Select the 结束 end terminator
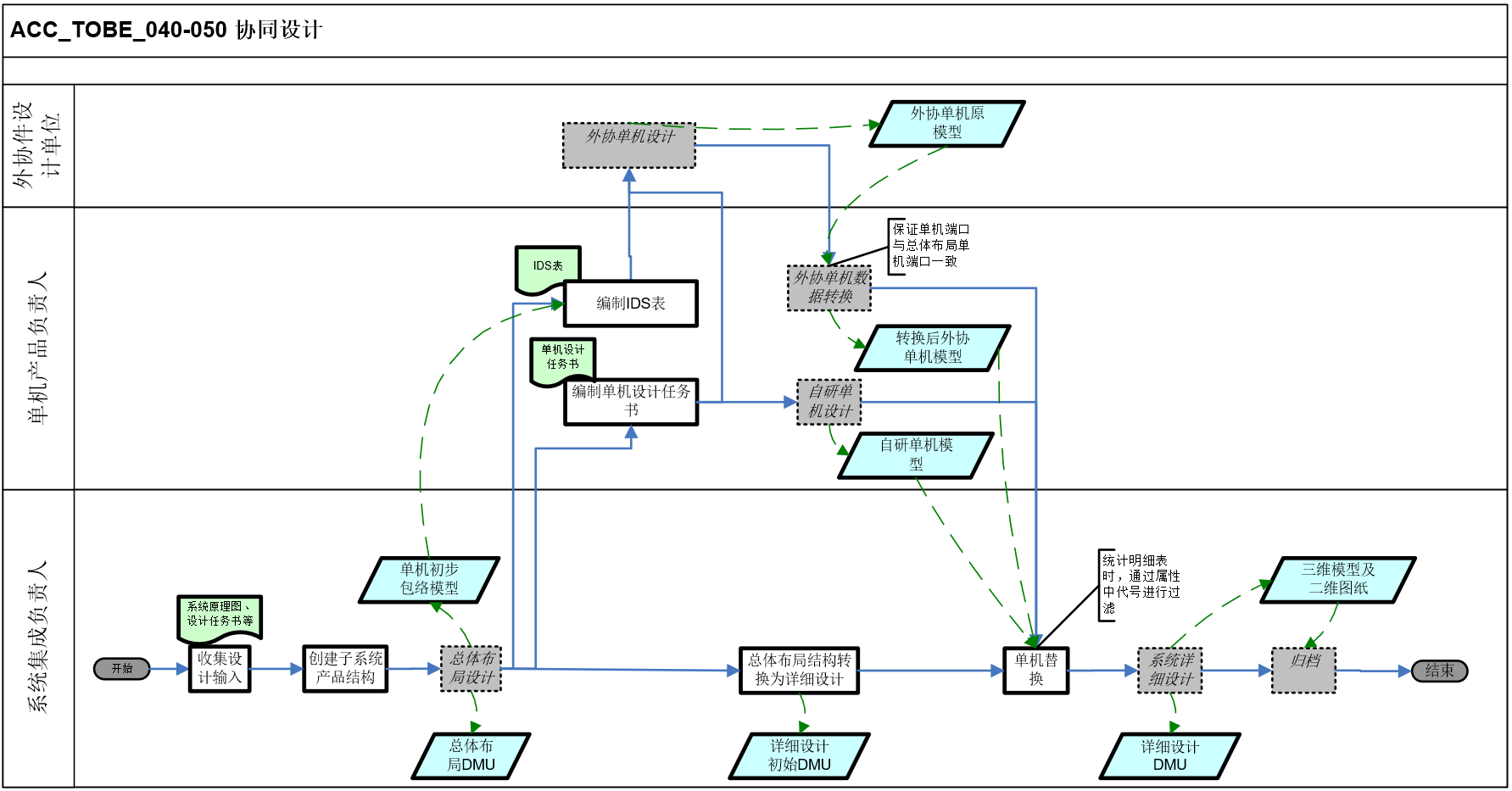Viewport: 1512px width, 791px height. pyautogui.click(x=1439, y=671)
